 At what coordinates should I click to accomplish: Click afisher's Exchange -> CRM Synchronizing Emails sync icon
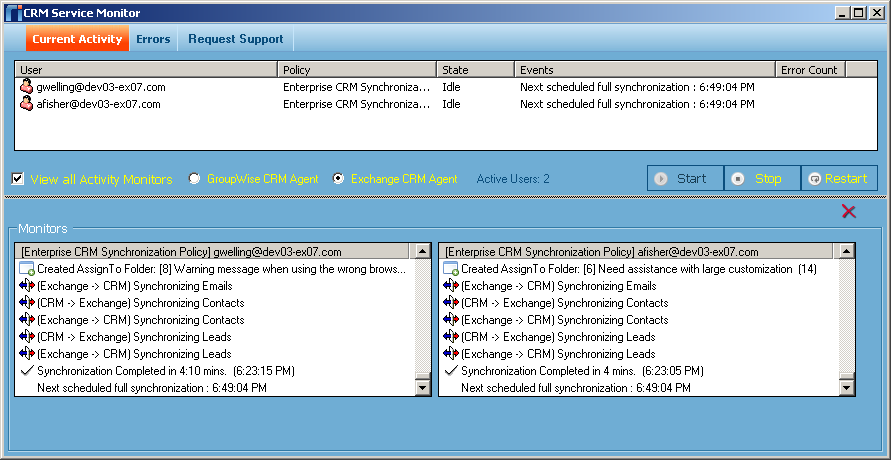point(451,286)
